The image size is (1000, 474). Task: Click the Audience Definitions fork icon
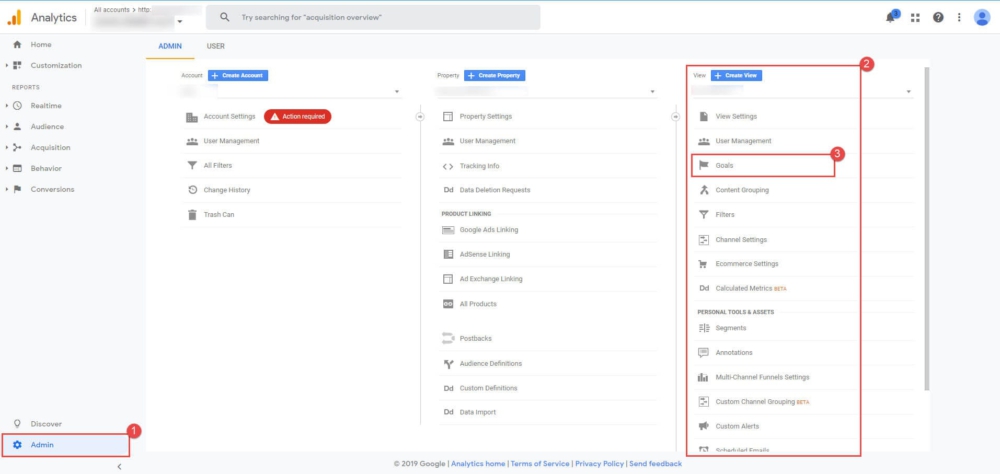click(448, 364)
